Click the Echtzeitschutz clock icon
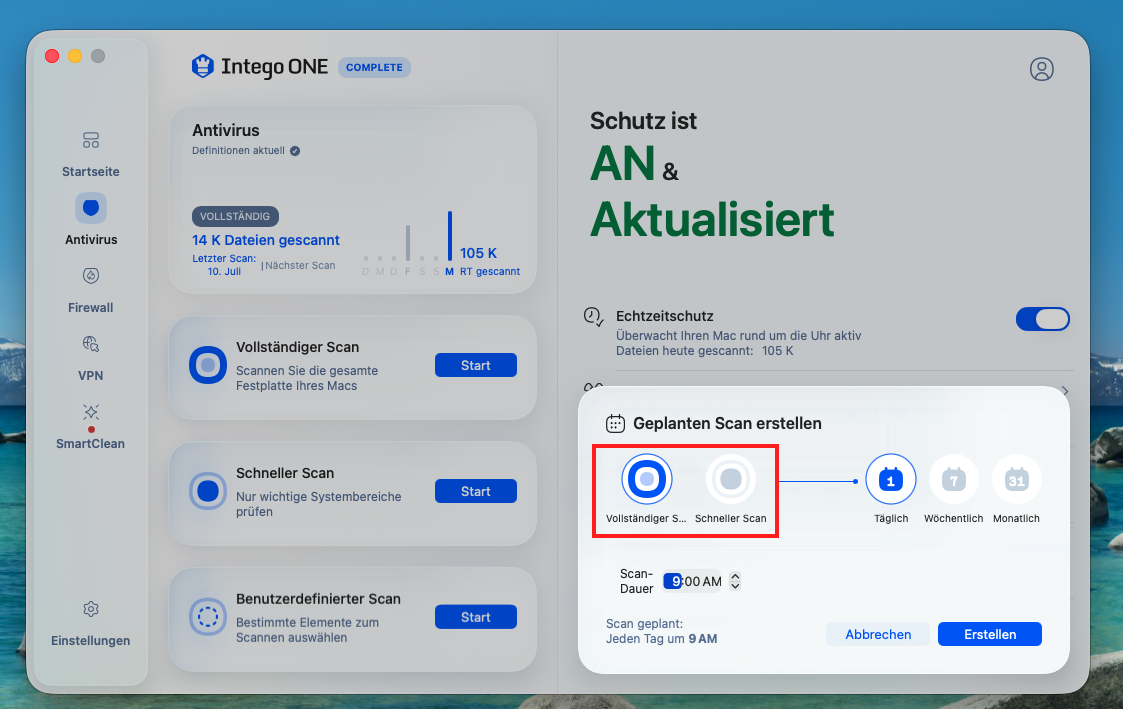 click(x=594, y=317)
